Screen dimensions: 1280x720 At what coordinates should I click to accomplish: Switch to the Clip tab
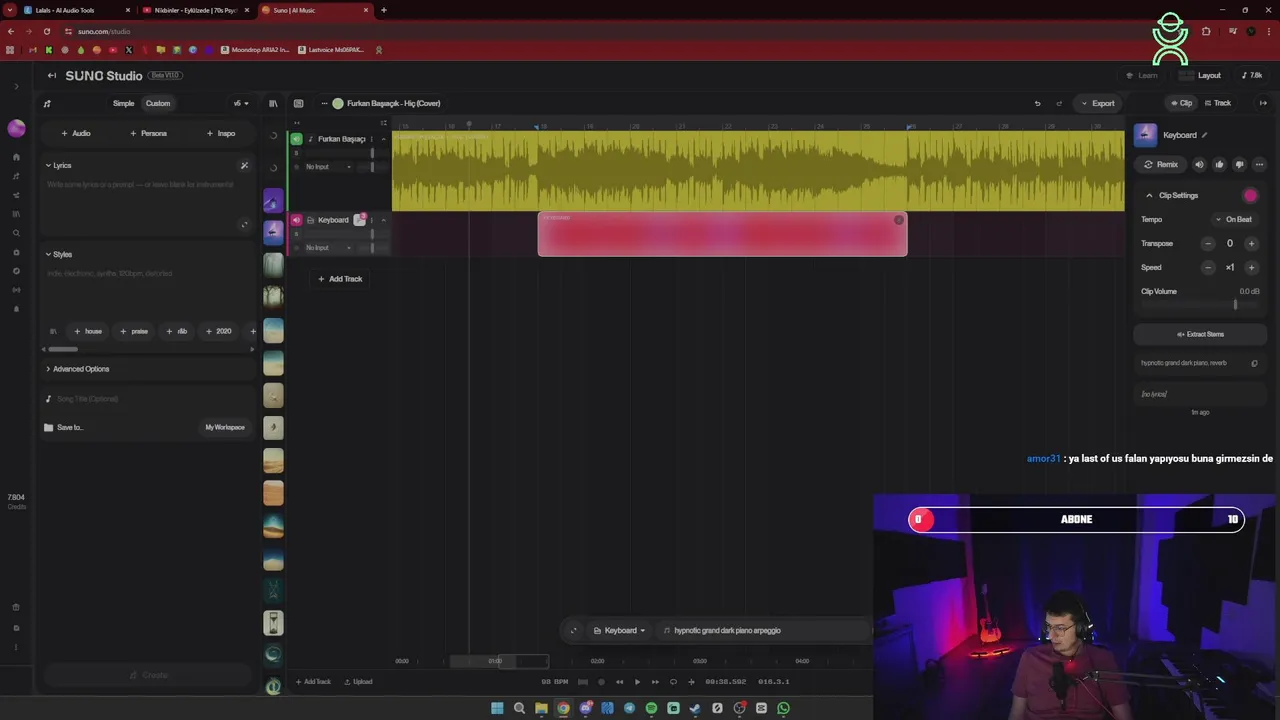pyautogui.click(x=1181, y=103)
